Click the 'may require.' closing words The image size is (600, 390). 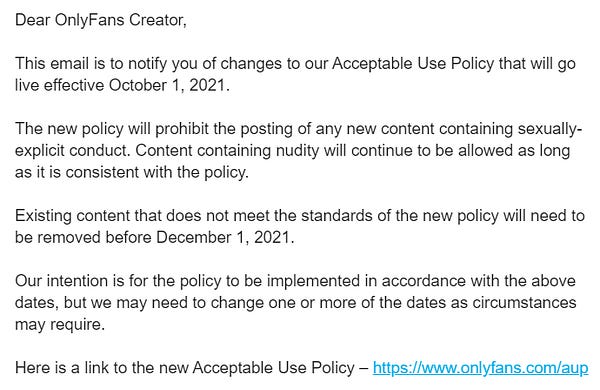(60, 325)
